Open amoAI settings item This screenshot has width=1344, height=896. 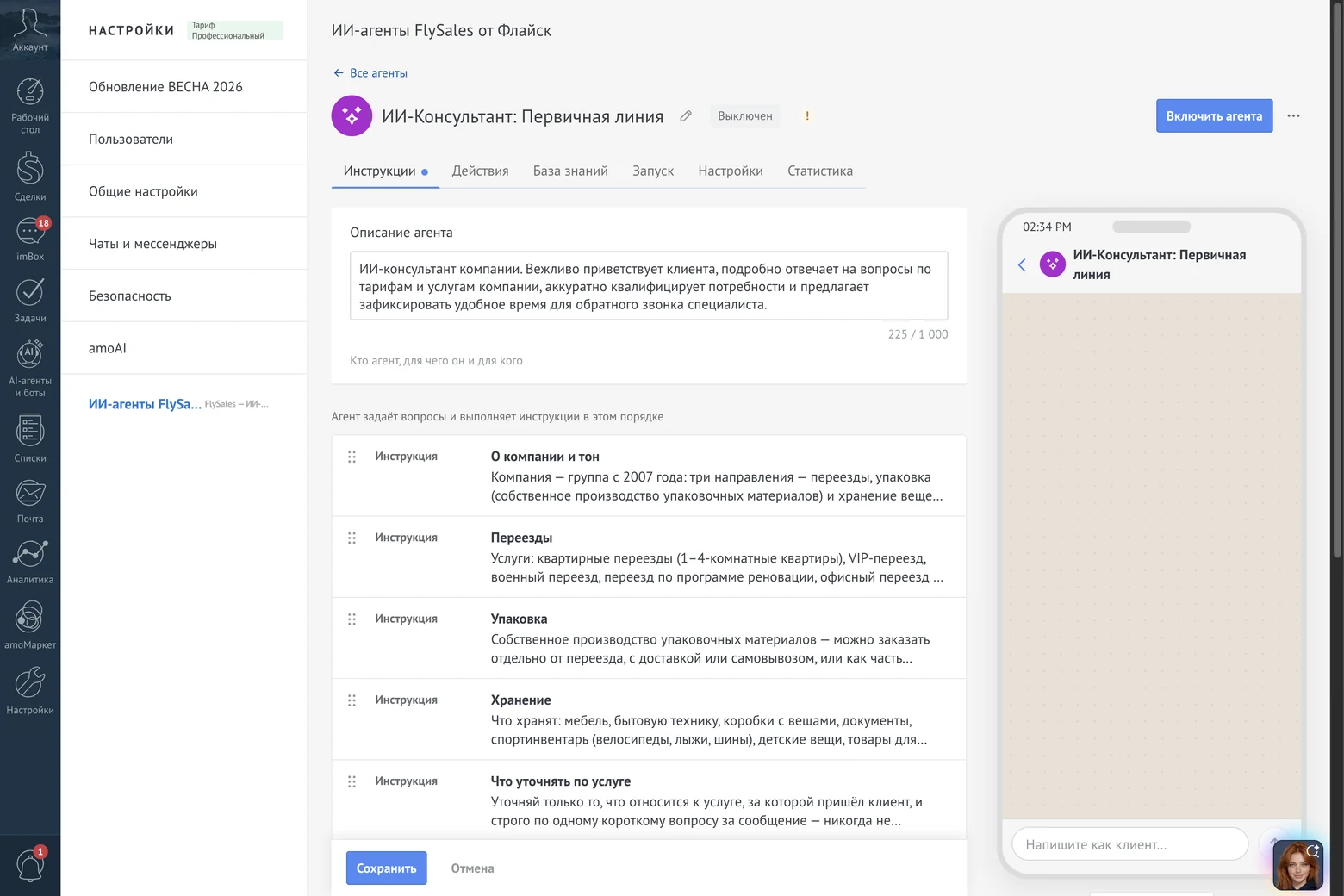(x=184, y=348)
